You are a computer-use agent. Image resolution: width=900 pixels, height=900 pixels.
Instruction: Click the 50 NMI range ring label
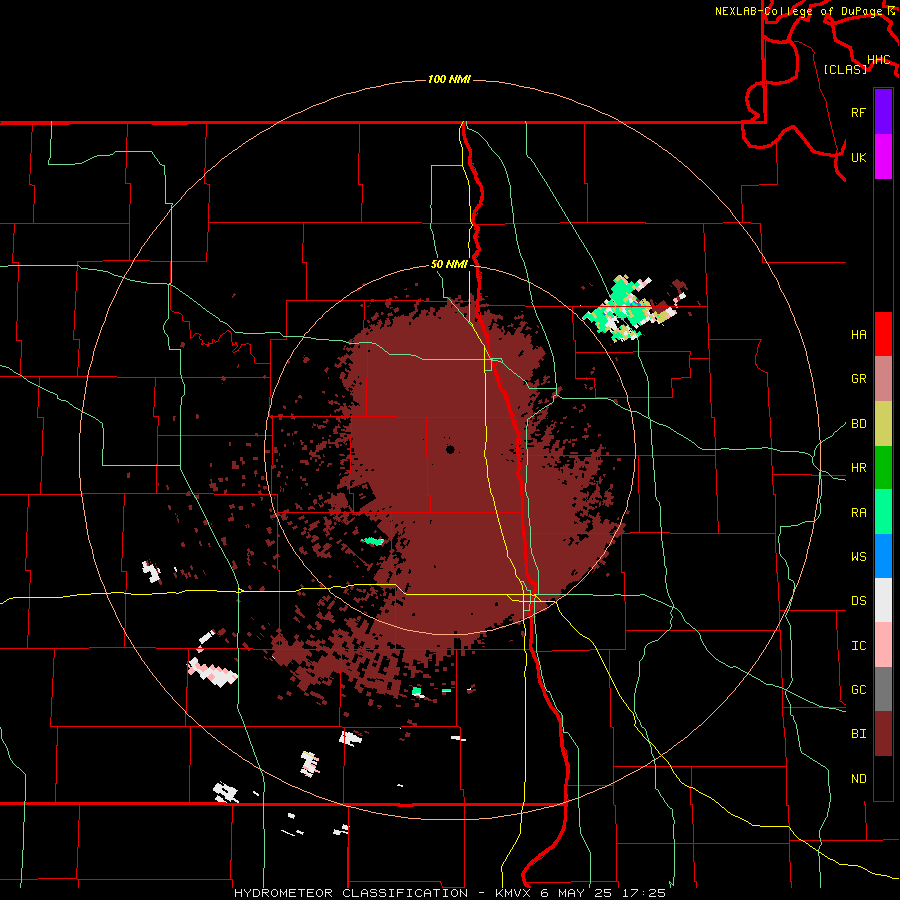coord(449,264)
